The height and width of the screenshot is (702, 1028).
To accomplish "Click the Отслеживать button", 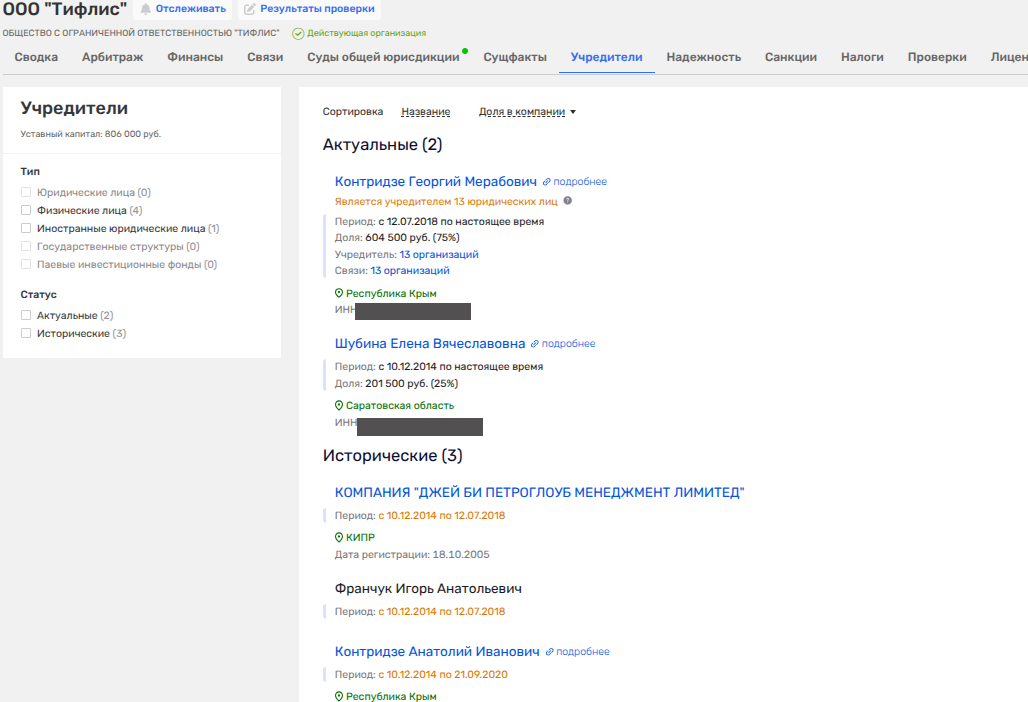I will coord(183,9).
